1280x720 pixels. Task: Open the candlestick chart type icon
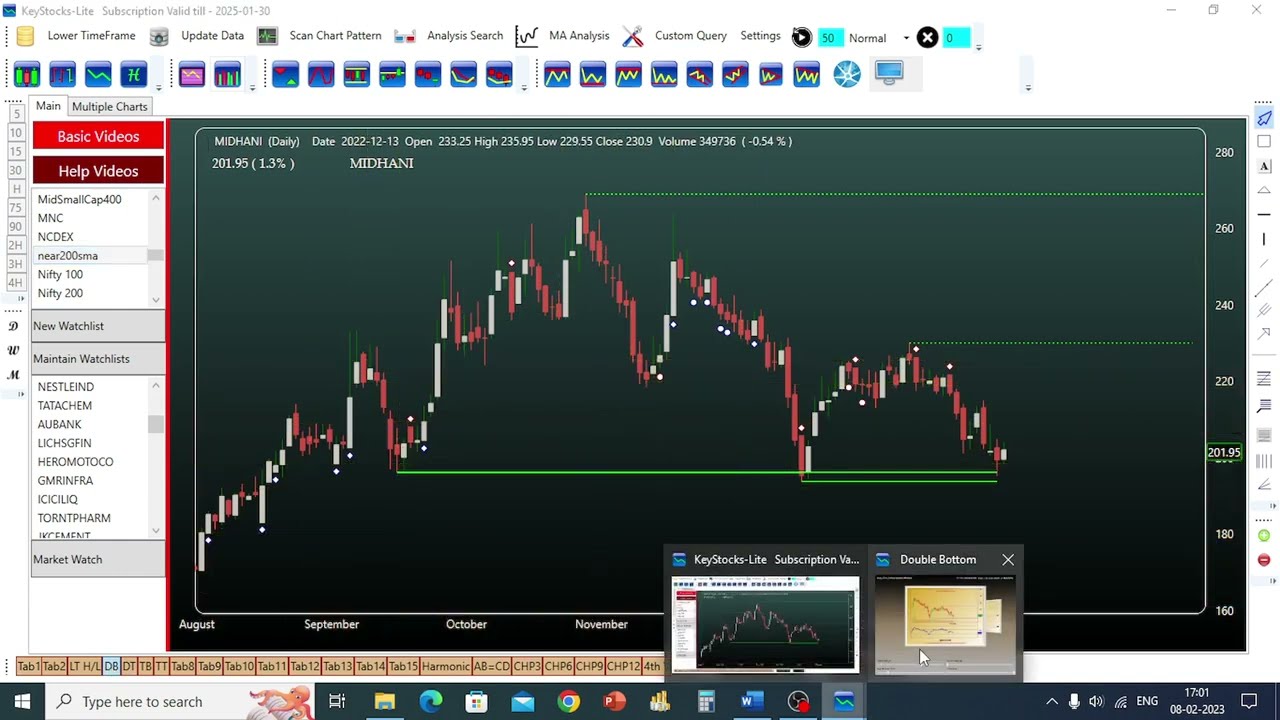point(27,75)
